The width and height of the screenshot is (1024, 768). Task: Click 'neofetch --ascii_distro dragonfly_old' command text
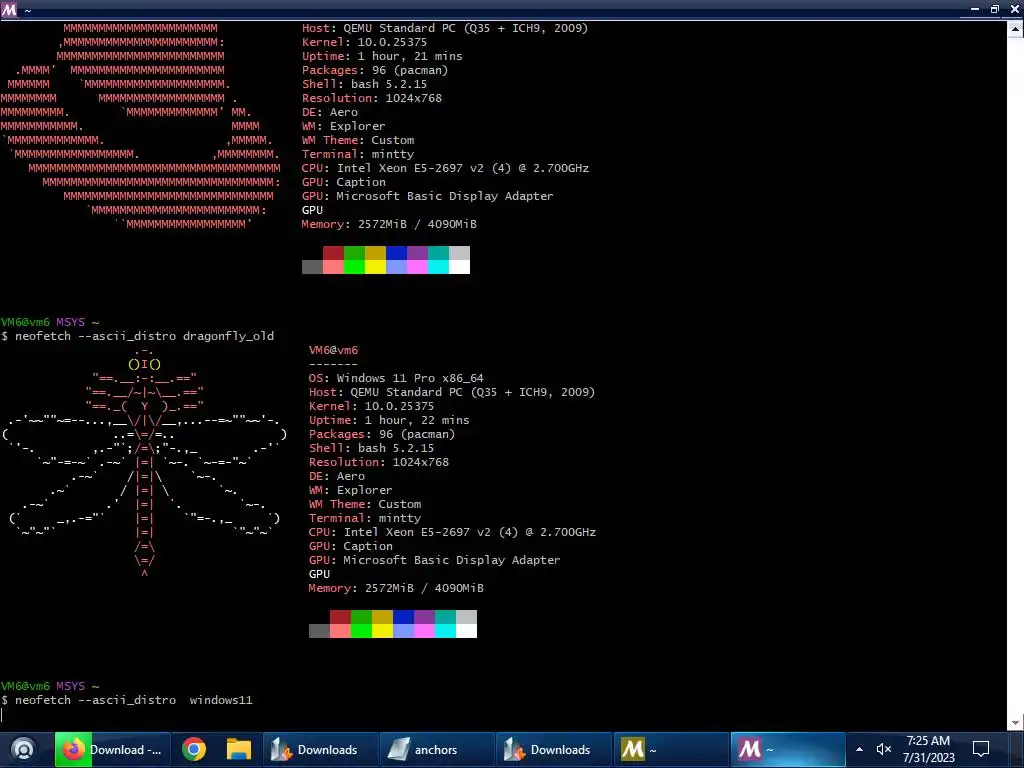[x=144, y=336]
